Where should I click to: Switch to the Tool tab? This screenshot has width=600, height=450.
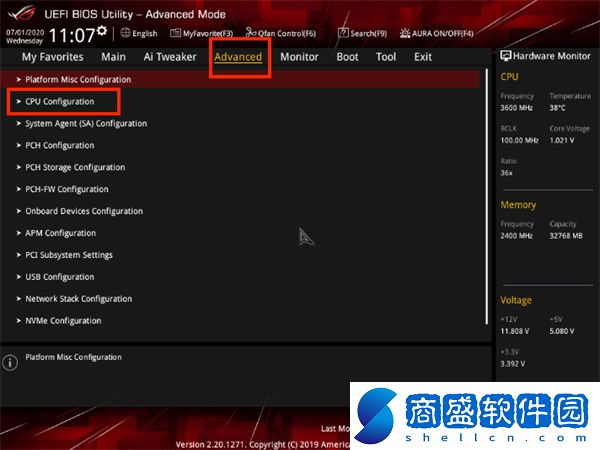click(x=386, y=57)
